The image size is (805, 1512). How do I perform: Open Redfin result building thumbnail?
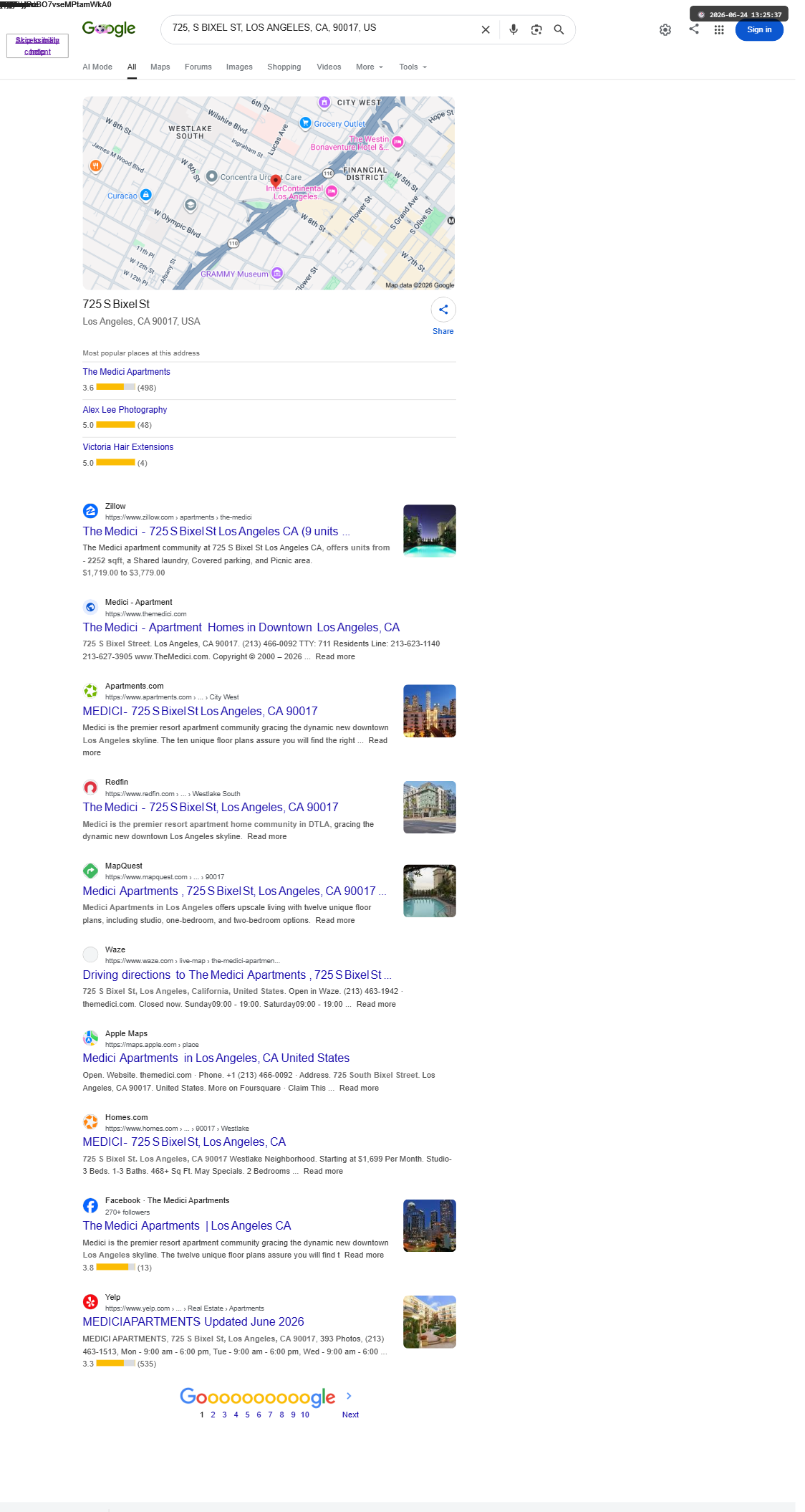[x=430, y=807]
